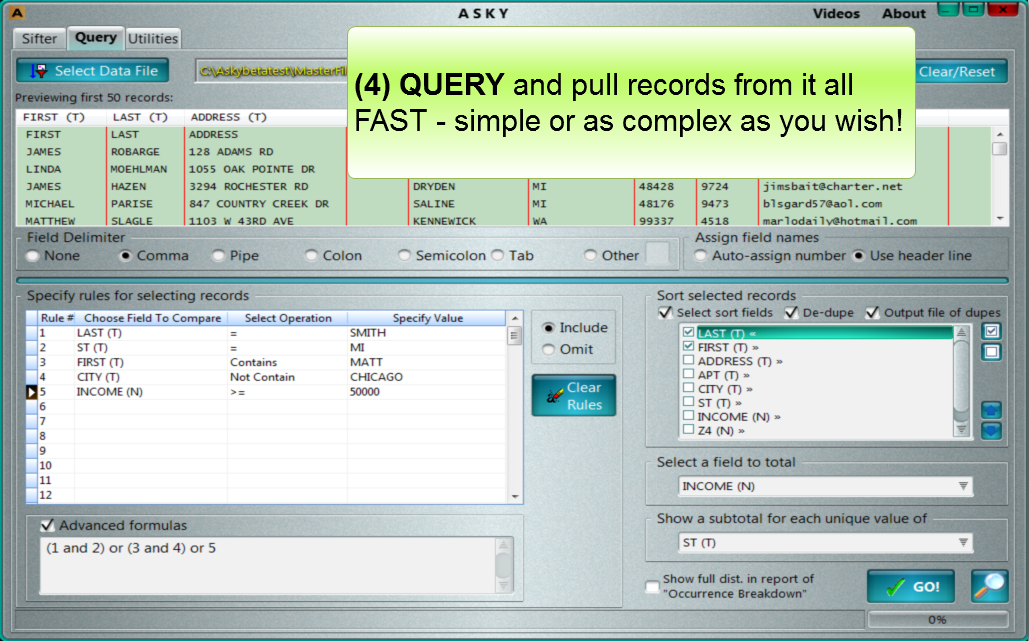Click rule 4 value CHICAGO
This screenshot has width=1029, height=641.
(x=376, y=377)
